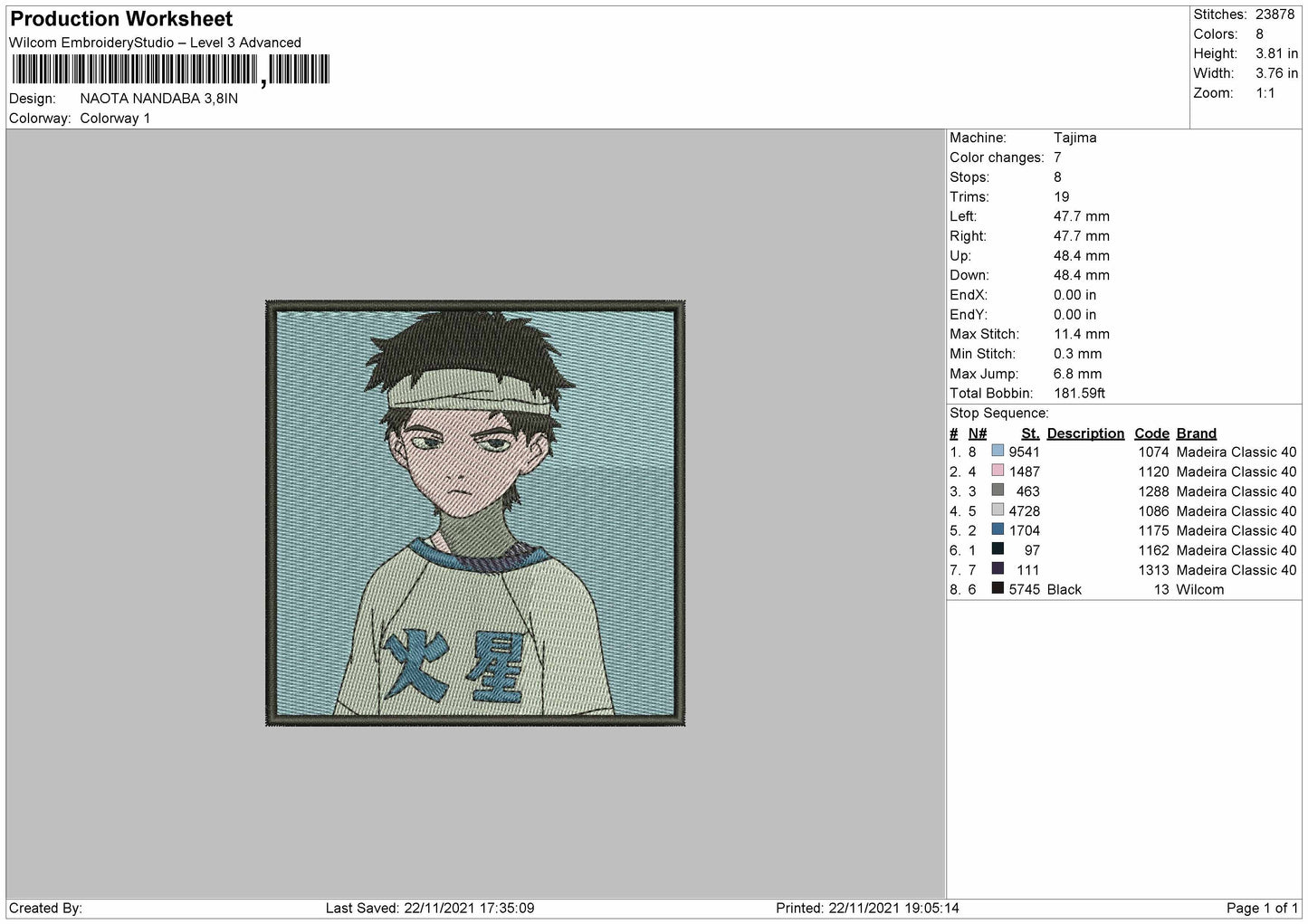Click the 'N#' column header
This screenshot has height=924, width=1308.
click(978, 433)
